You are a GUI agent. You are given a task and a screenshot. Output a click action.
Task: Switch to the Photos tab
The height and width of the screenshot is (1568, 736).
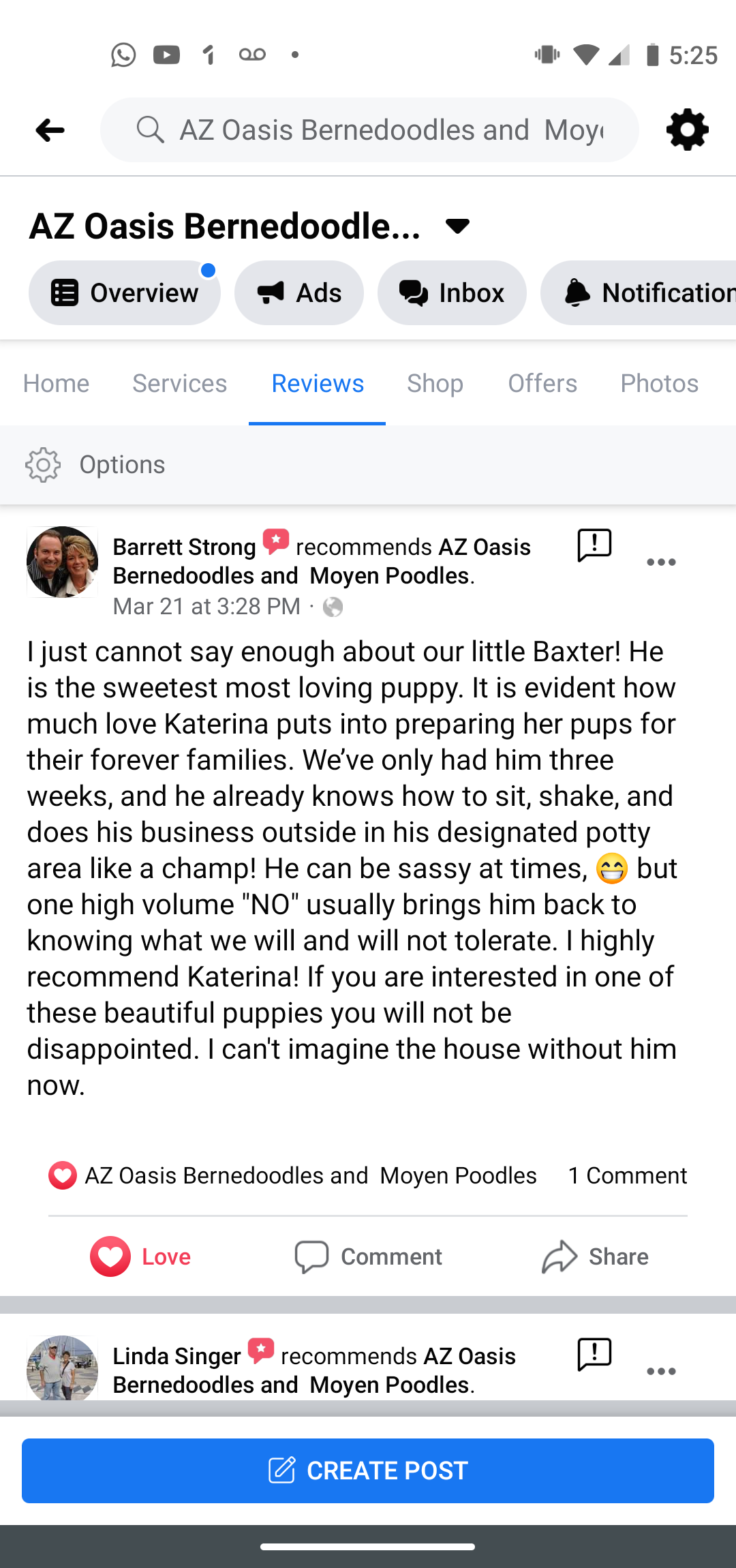tap(659, 384)
